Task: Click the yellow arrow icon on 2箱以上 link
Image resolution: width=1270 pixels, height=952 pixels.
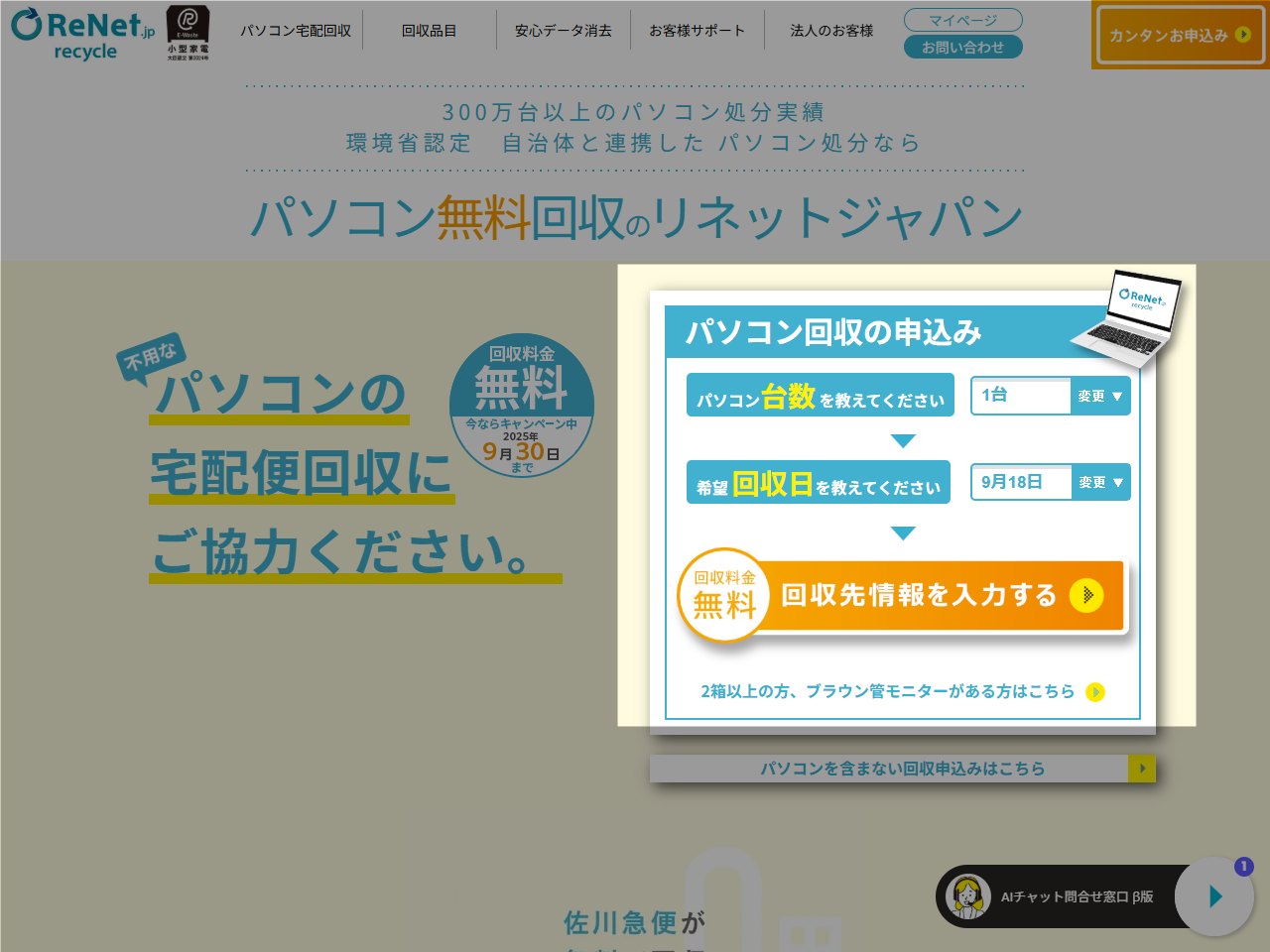Action: pos(1093,692)
